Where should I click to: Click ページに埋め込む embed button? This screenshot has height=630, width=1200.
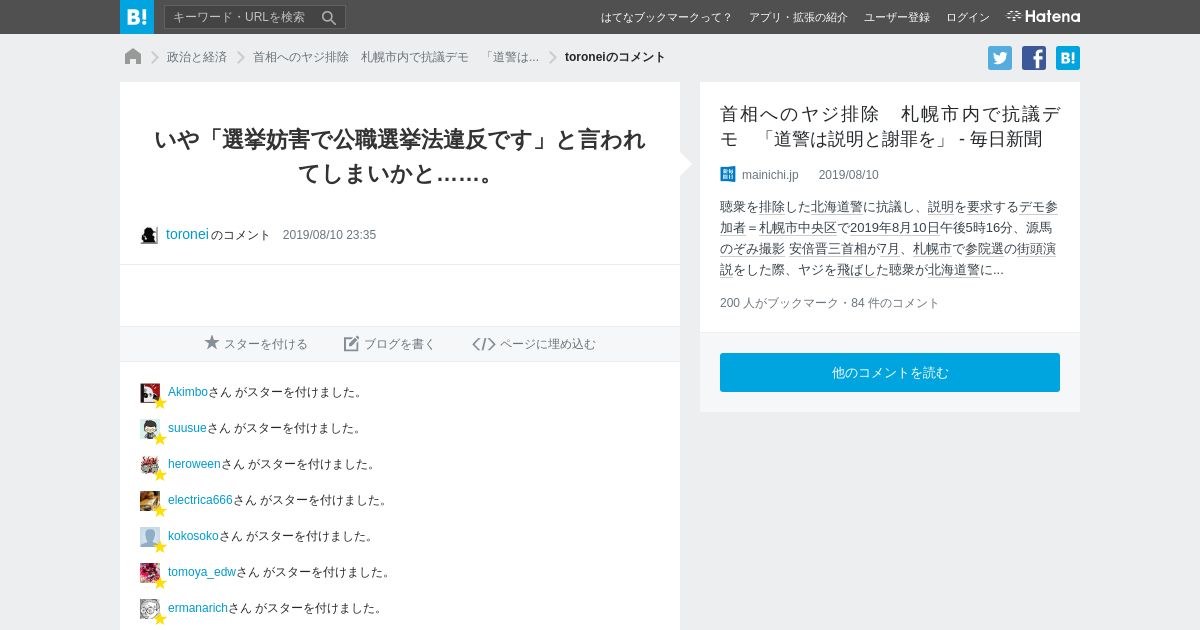click(x=534, y=343)
